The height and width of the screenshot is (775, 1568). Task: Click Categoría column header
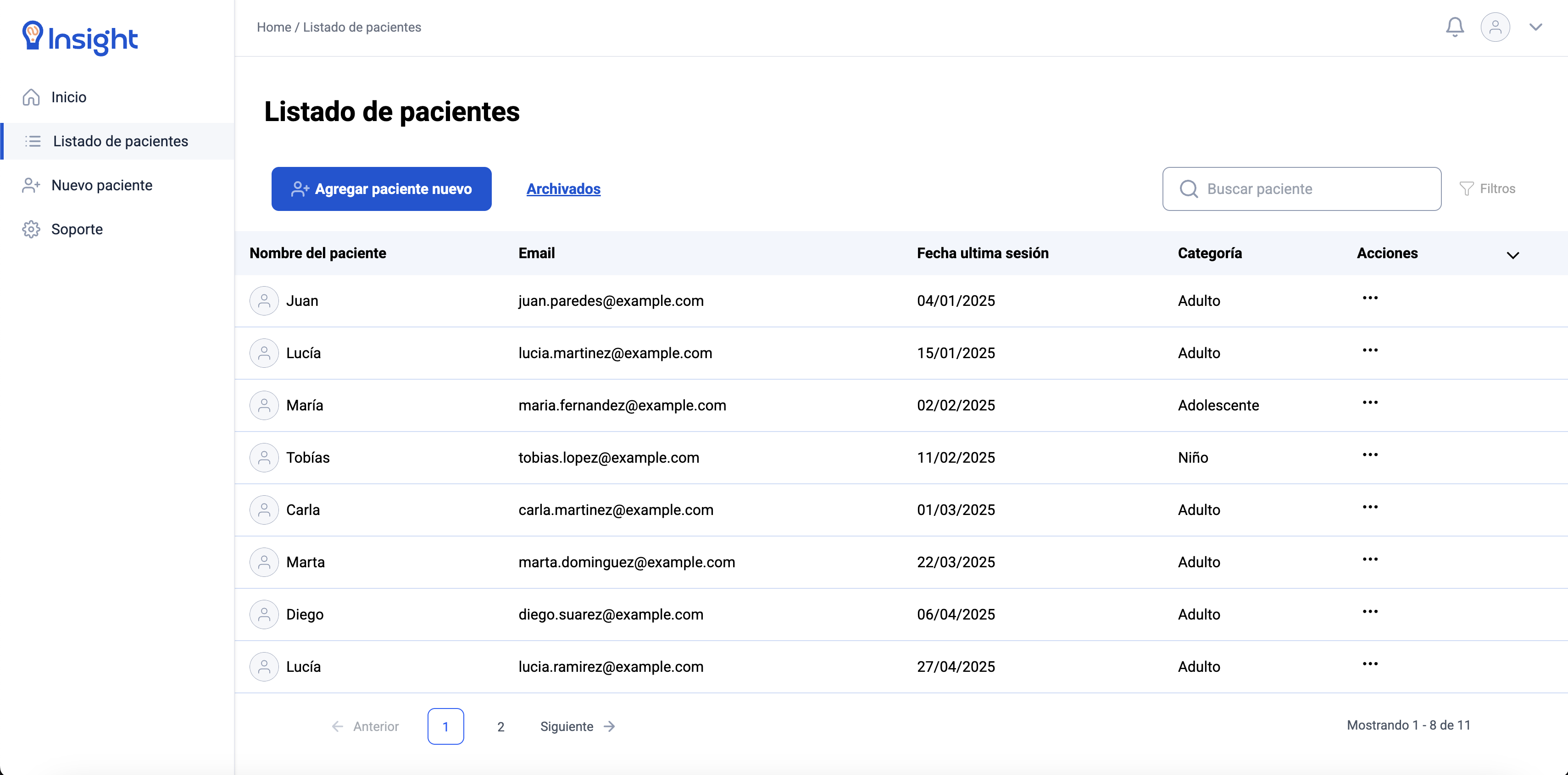(1209, 254)
